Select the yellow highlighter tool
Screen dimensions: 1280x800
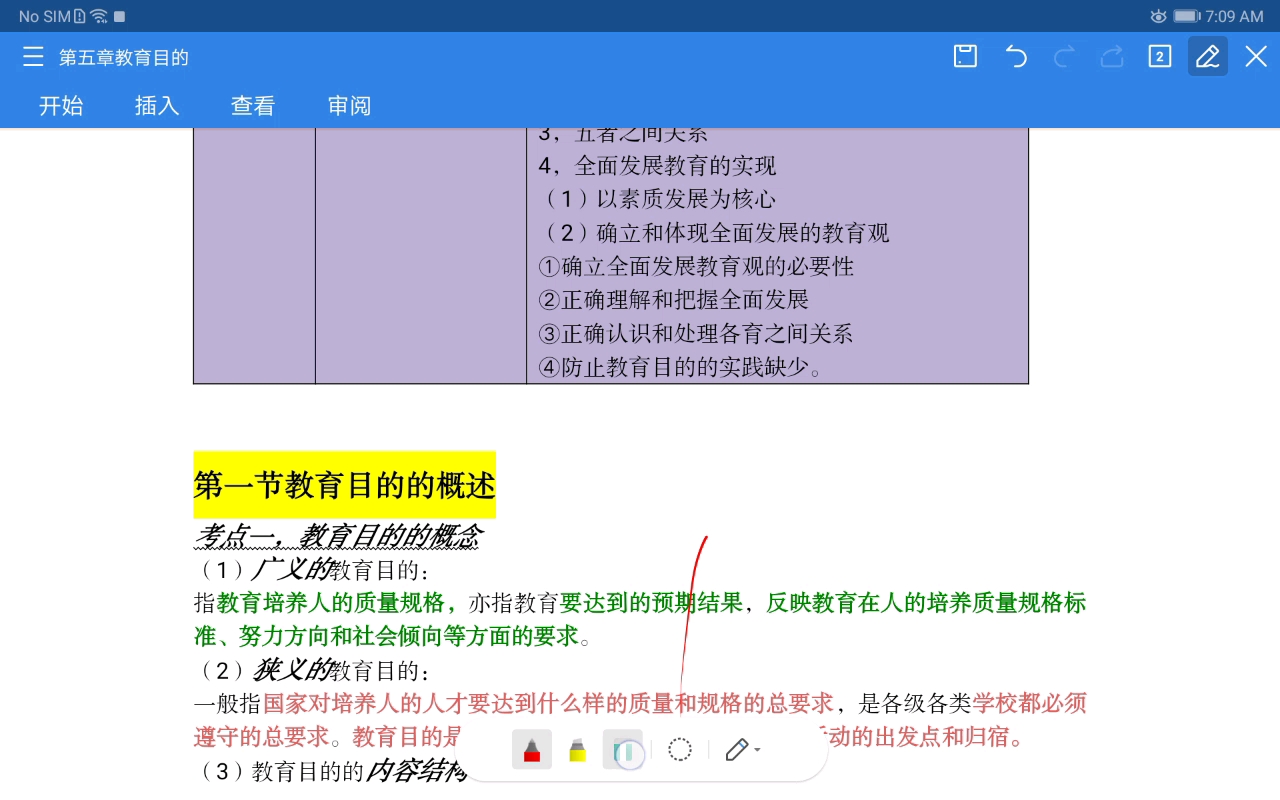pos(577,749)
